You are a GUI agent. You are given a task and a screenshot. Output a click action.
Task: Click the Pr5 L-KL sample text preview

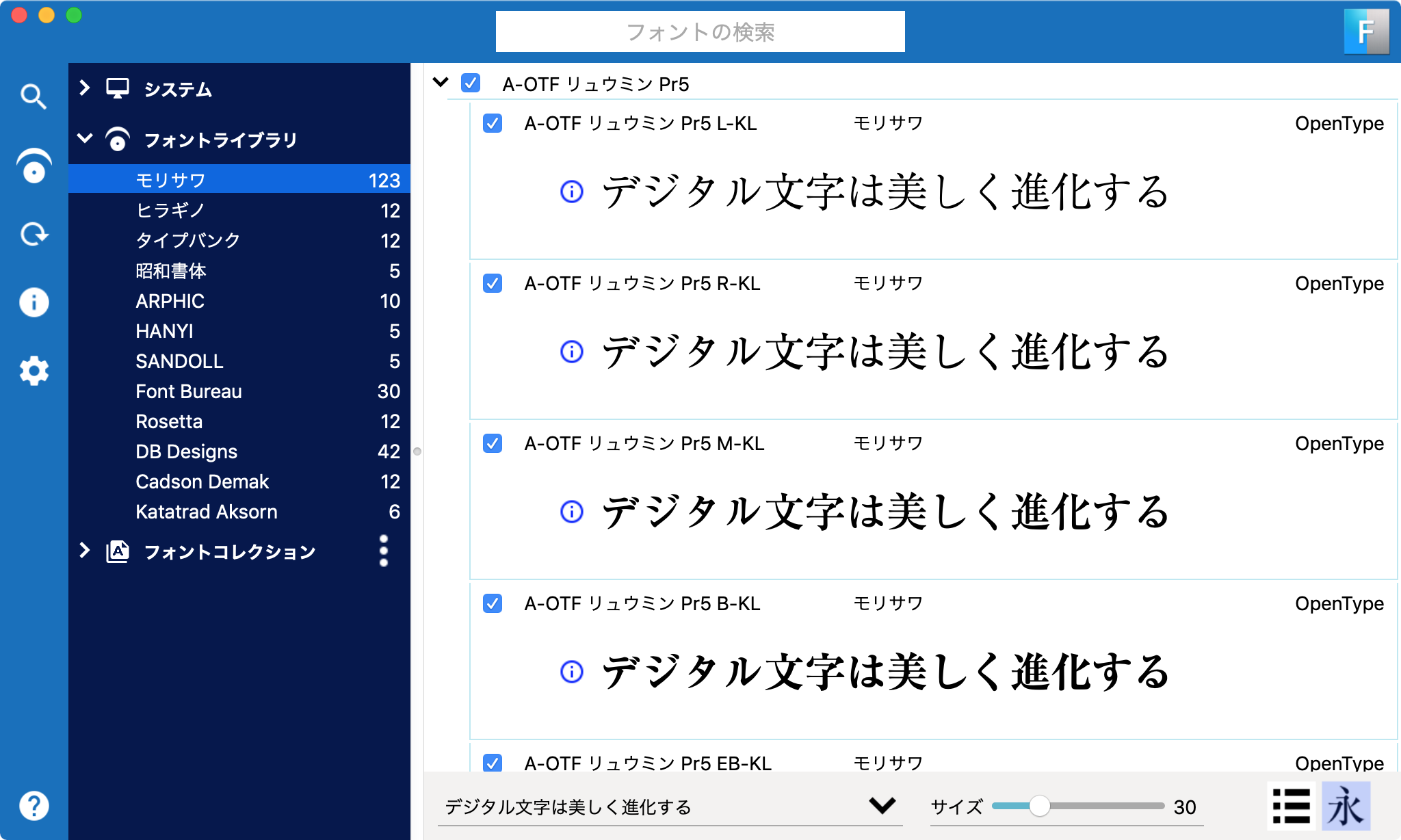(885, 192)
